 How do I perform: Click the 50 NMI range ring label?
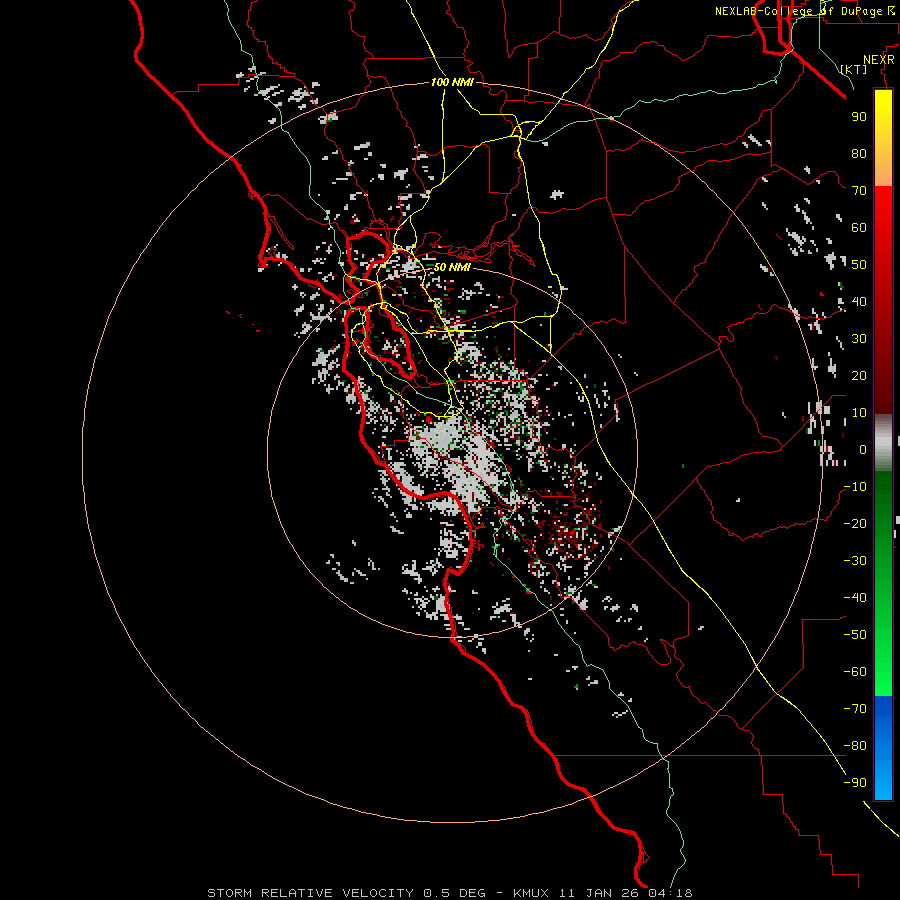click(x=452, y=267)
